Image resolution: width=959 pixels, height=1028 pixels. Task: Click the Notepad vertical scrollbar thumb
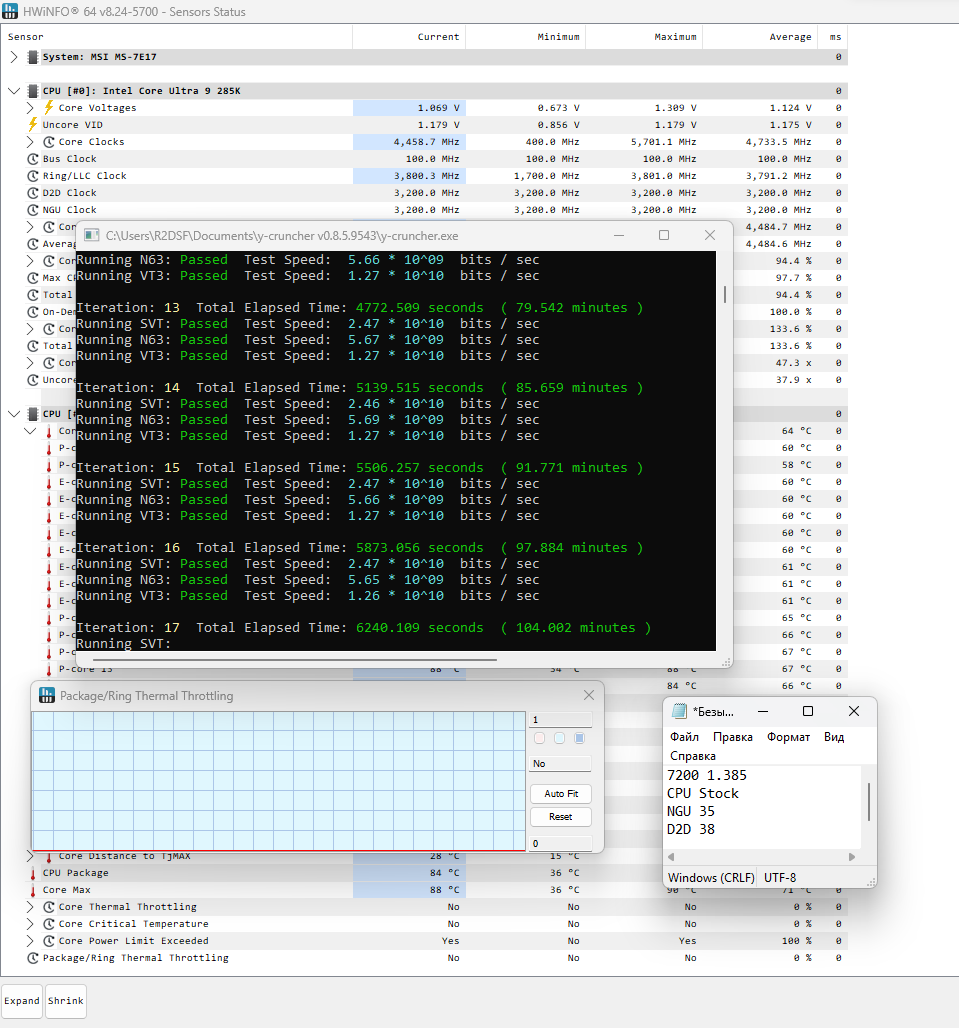[869, 802]
